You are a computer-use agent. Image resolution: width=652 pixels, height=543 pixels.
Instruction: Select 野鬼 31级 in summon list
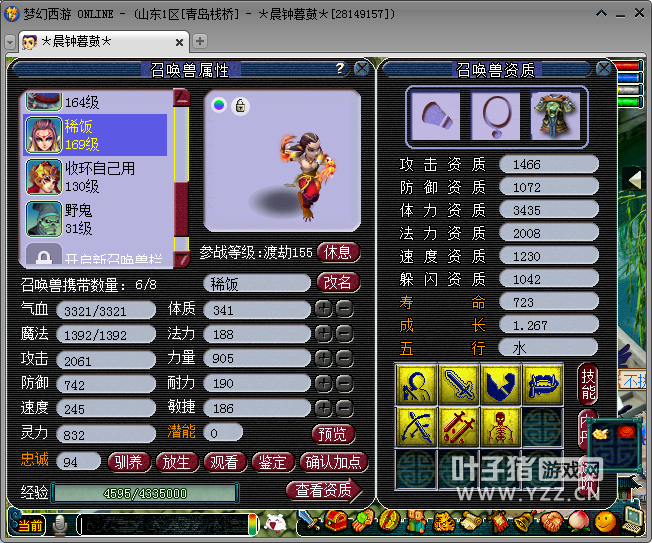coord(95,219)
